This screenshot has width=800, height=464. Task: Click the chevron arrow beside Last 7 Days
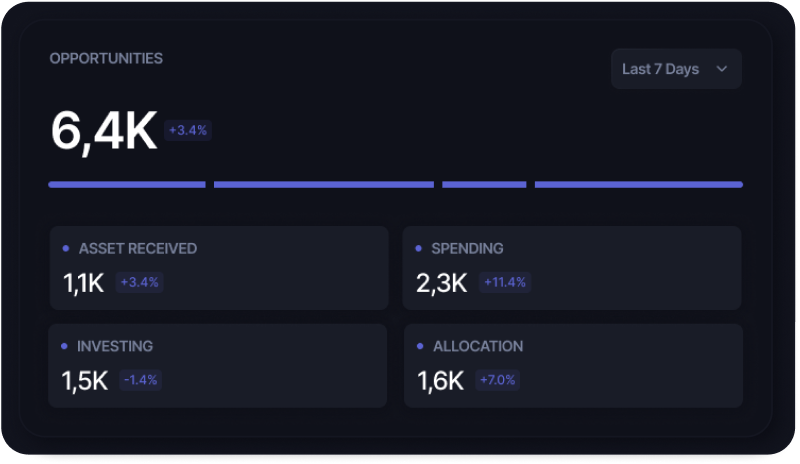tap(721, 69)
